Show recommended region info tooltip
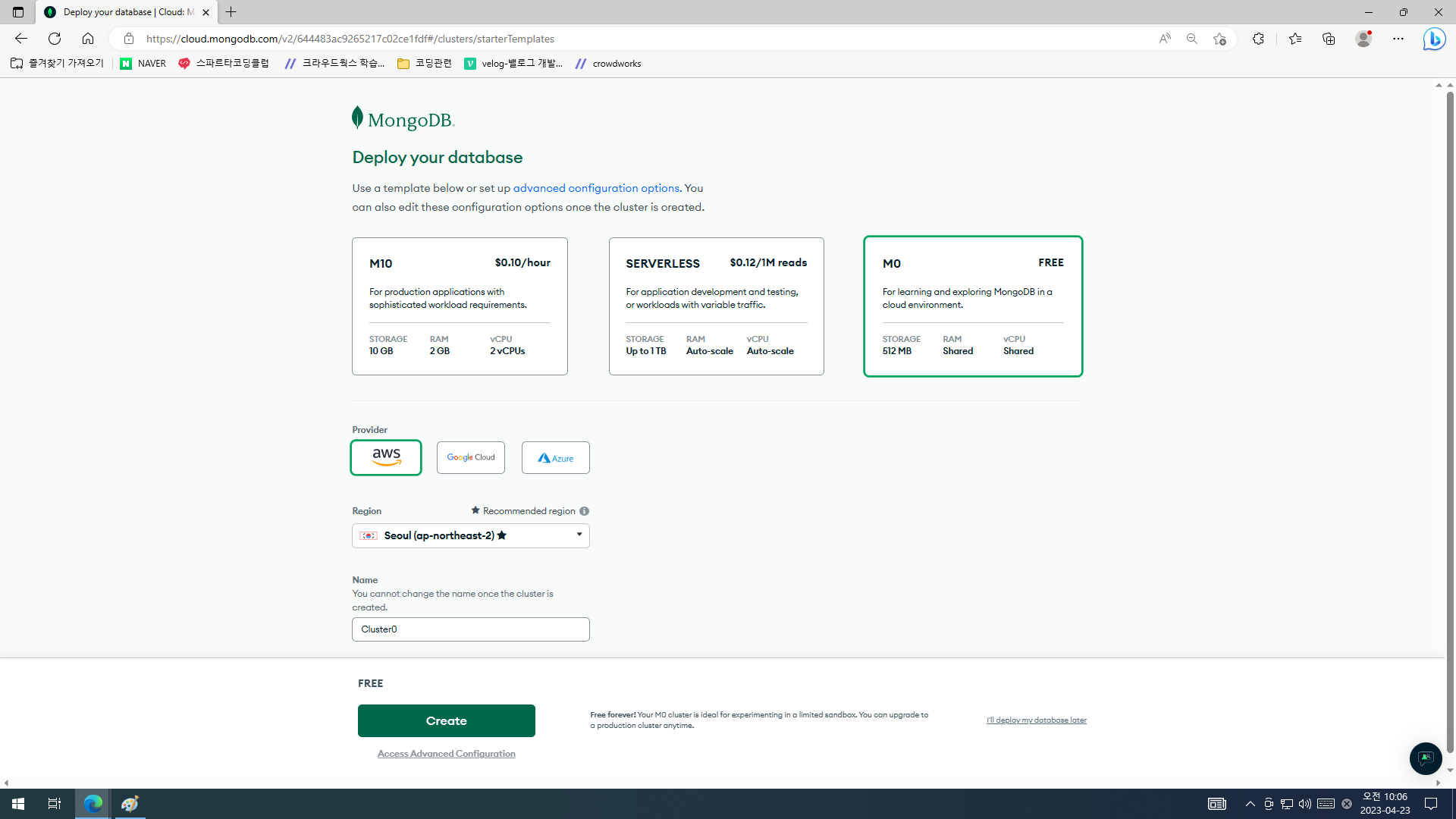 (584, 511)
